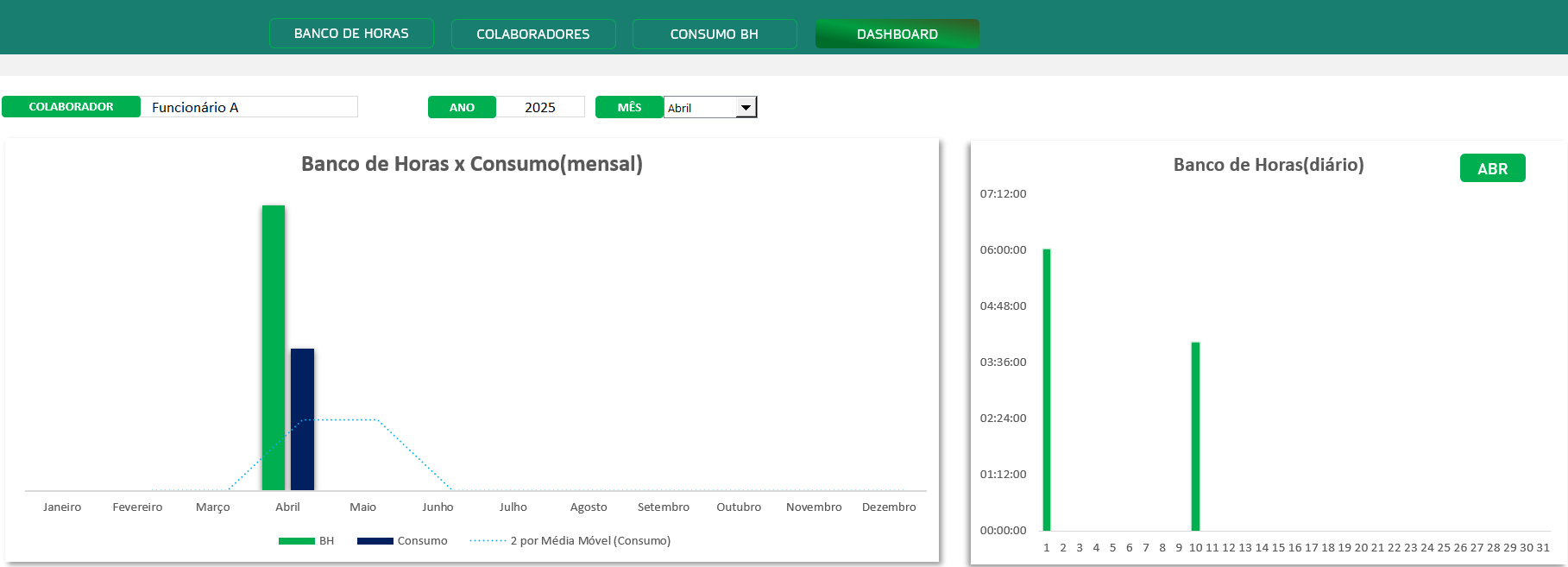Viewport: 1568px width, 567px height.
Task: Select the navy Consumo bar for Abril
Action: pyautogui.click(x=302, y=419)
